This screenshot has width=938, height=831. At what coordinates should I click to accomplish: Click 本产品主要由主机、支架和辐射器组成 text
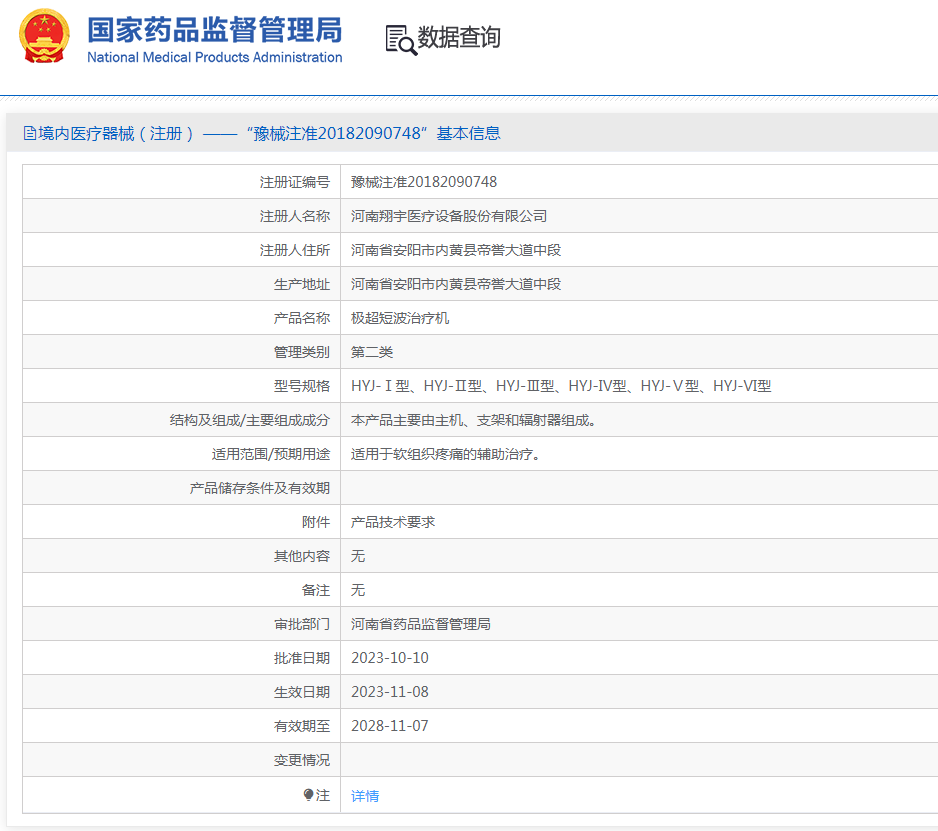[474, 421]
